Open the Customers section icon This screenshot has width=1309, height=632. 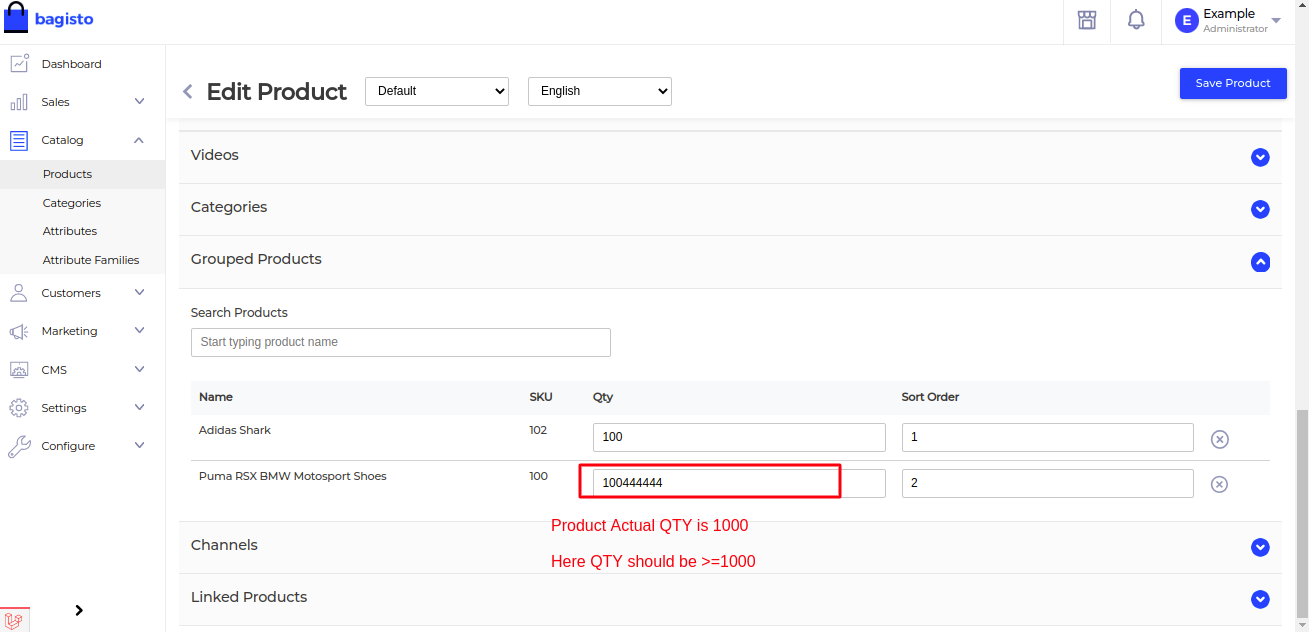click(x=21, y=292)
